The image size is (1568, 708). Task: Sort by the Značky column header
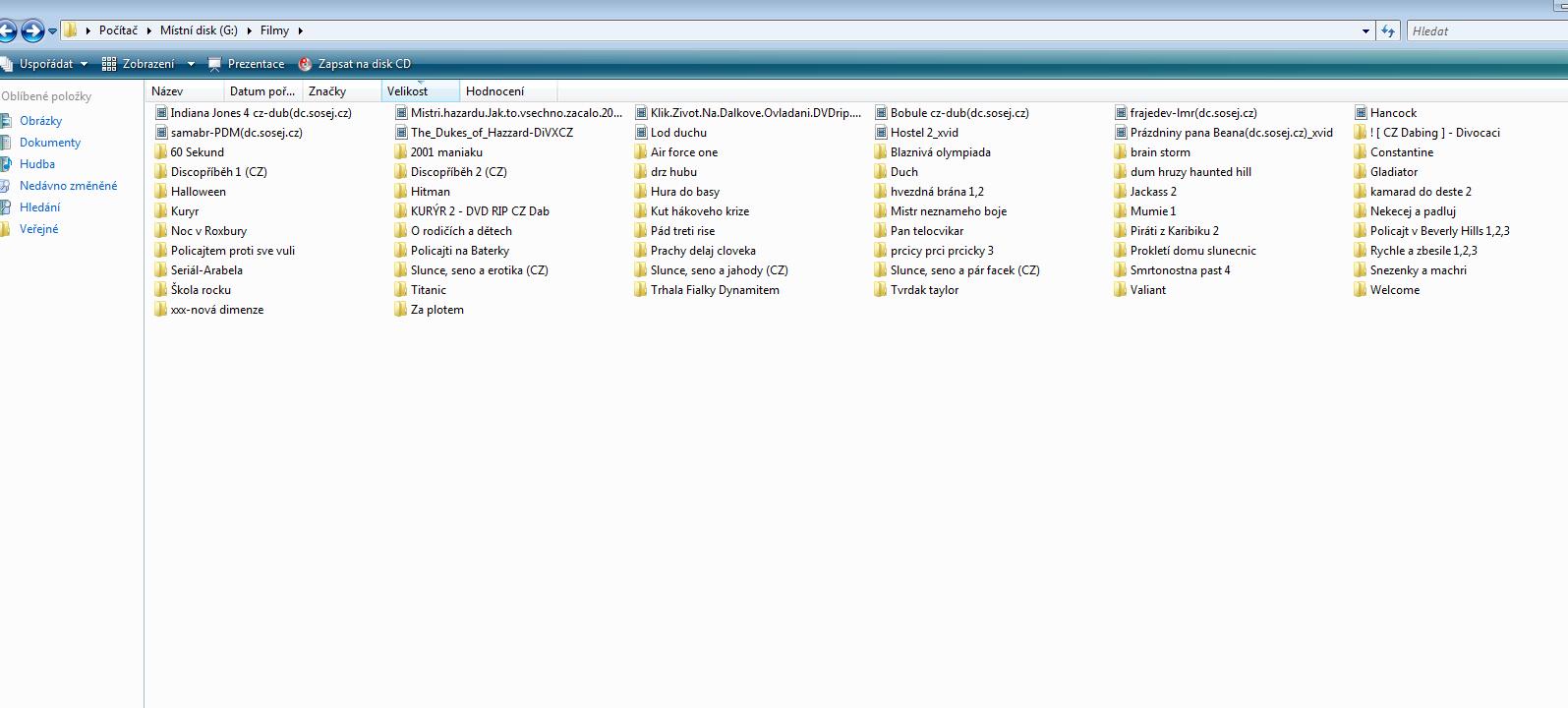coord(341,91)
